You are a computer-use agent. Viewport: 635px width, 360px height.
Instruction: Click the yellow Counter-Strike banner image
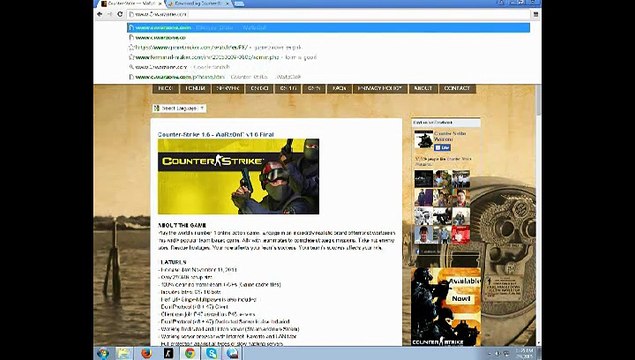239,176
